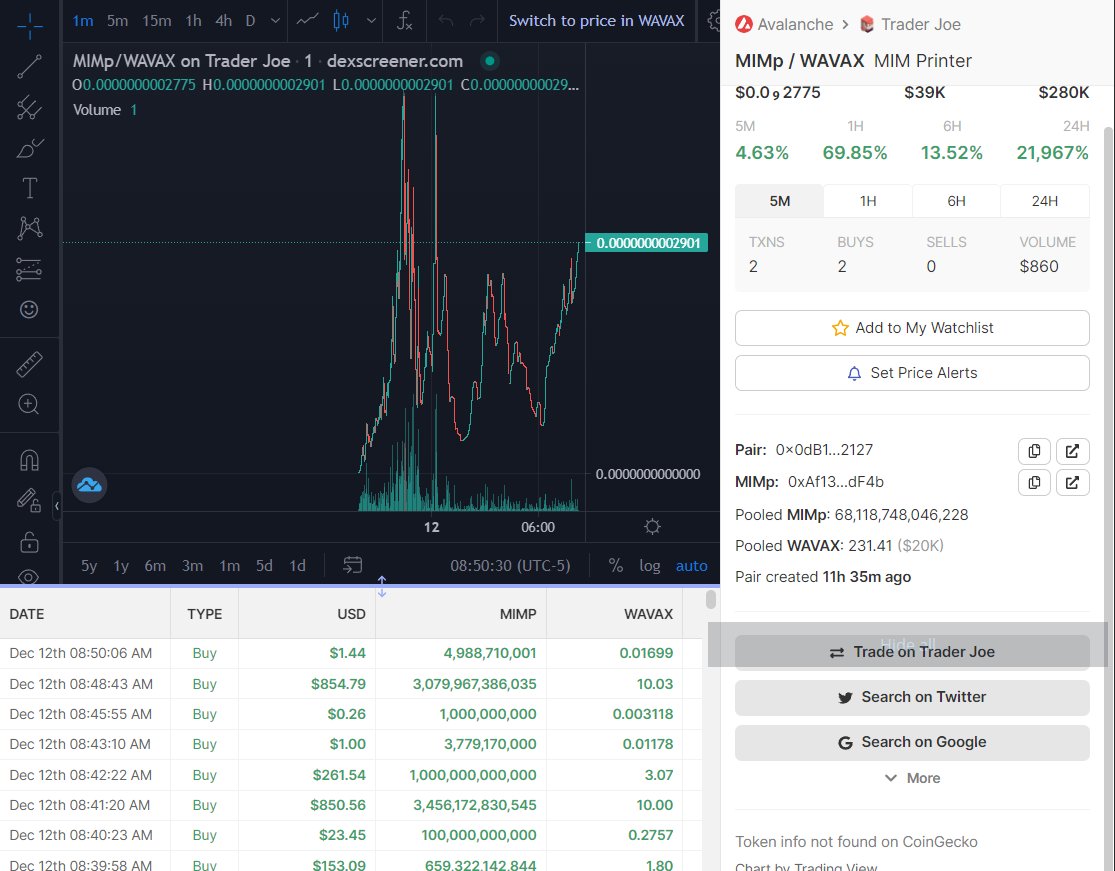This screenshot has width=1115, height=871.
Task: Set chart range to 3m
Action: tap(192, 566)
